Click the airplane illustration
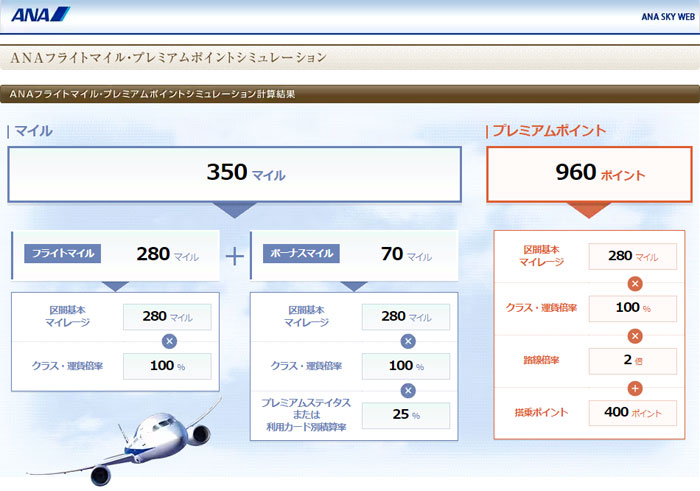This screenshot has width=700, height=491. pyautogui.click(x=124, y=442)
